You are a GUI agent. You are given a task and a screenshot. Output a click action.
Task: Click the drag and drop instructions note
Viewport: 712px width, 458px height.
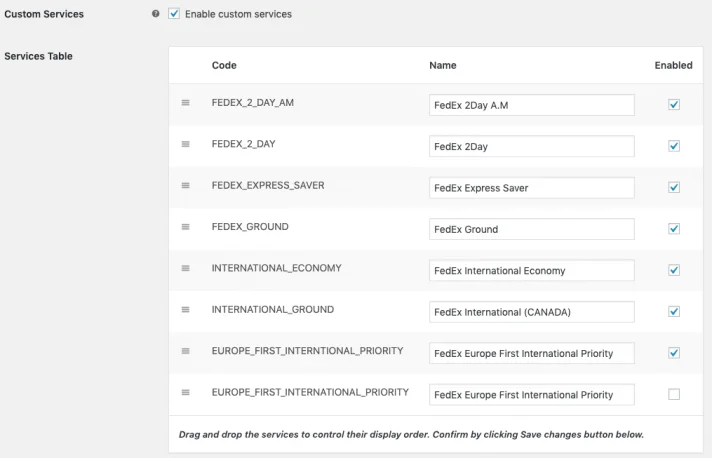tap(411, 434)
